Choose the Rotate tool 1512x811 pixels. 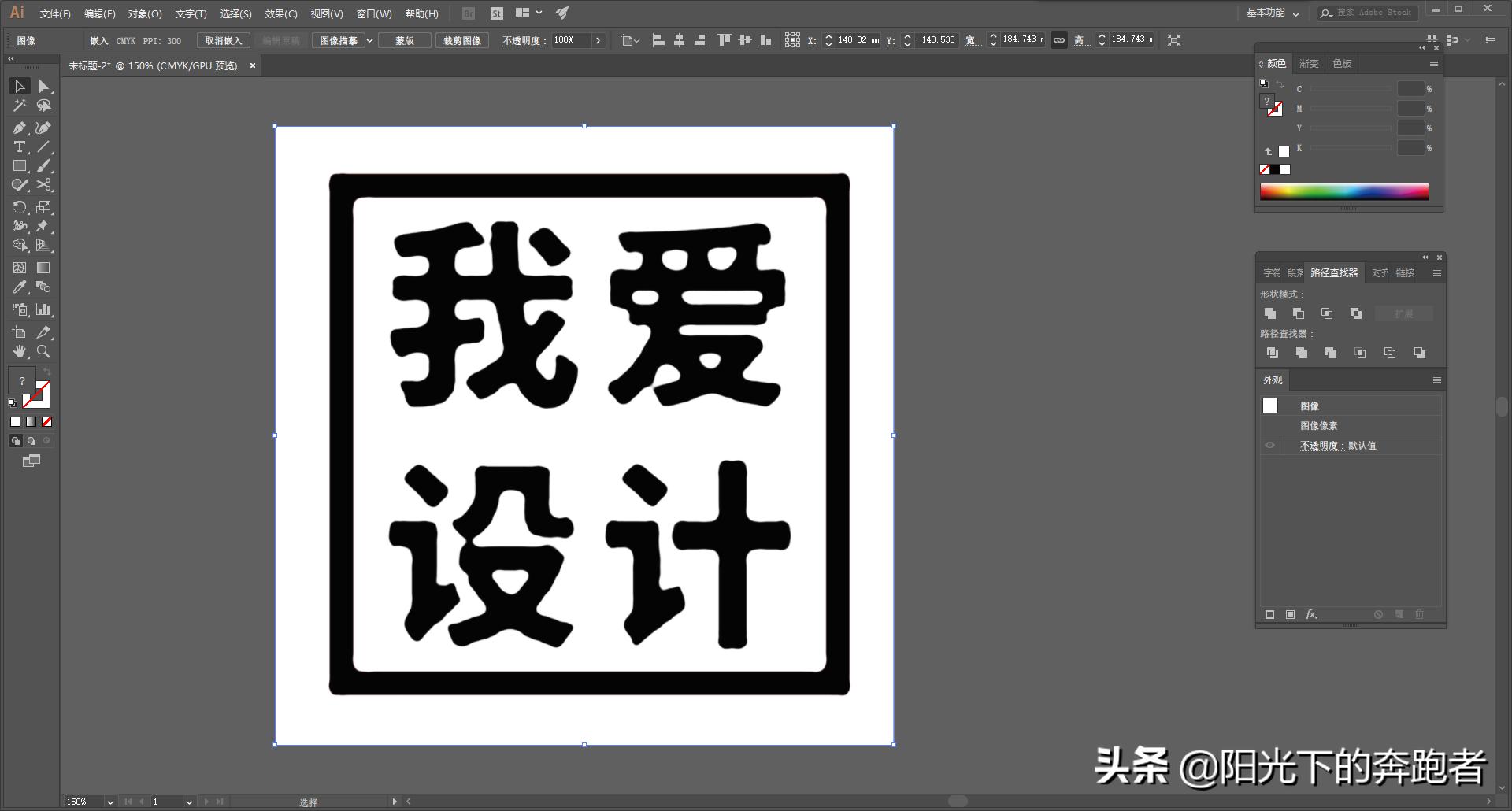(x=19, y=206)
